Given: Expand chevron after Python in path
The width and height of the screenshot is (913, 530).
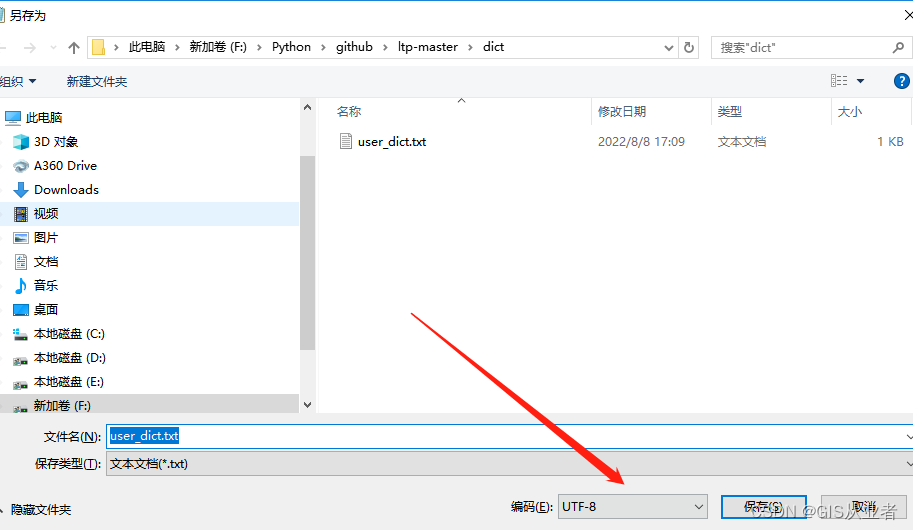Looking at the screenshot, I should coord(323,48).
